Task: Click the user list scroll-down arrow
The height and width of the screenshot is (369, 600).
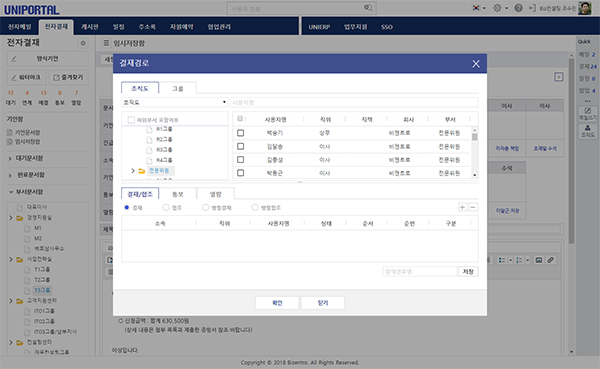Action: click(474, 175)
